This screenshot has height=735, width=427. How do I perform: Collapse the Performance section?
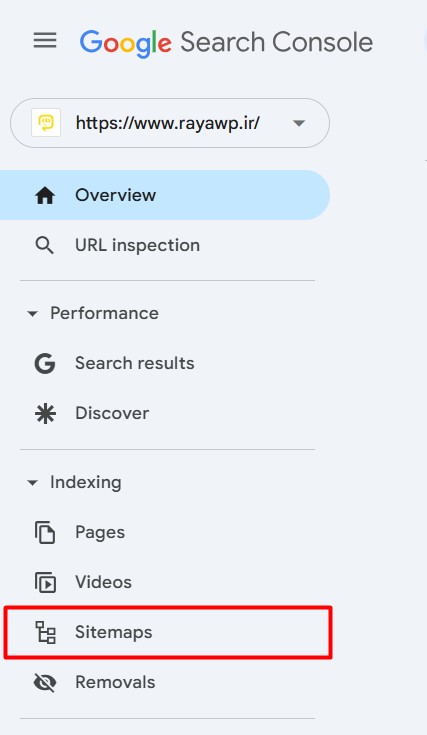coord(32,314)
